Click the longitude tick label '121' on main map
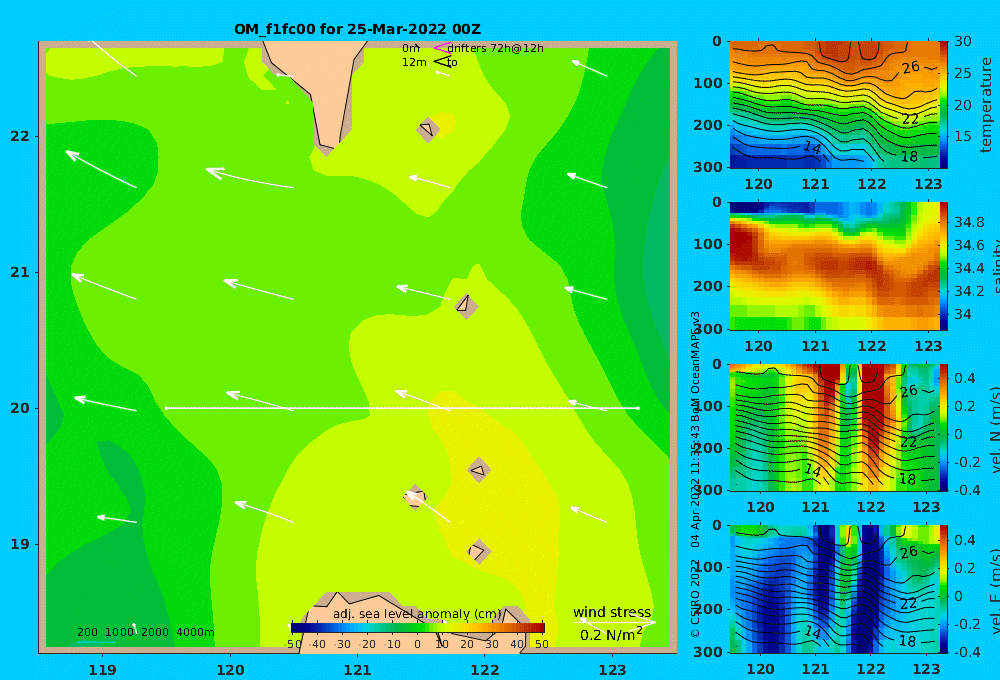 click(358, 670)
